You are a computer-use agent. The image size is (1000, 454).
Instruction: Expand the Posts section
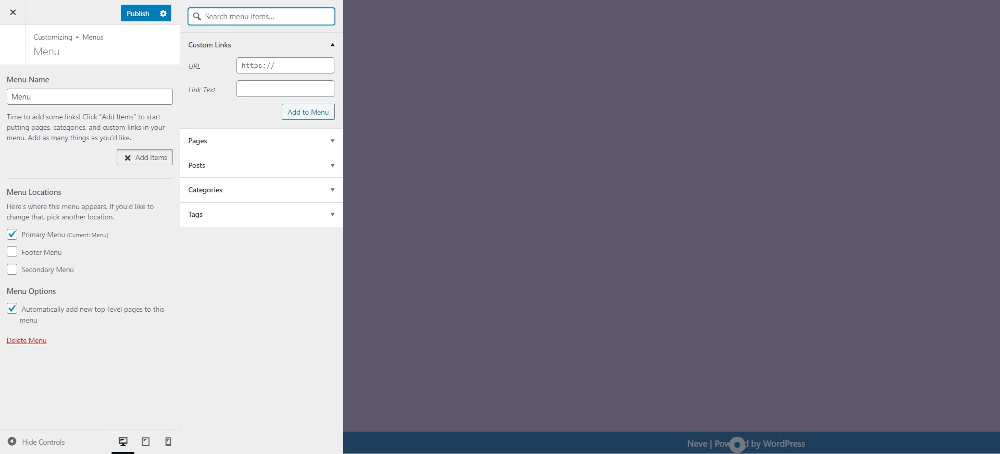point(261,166)
